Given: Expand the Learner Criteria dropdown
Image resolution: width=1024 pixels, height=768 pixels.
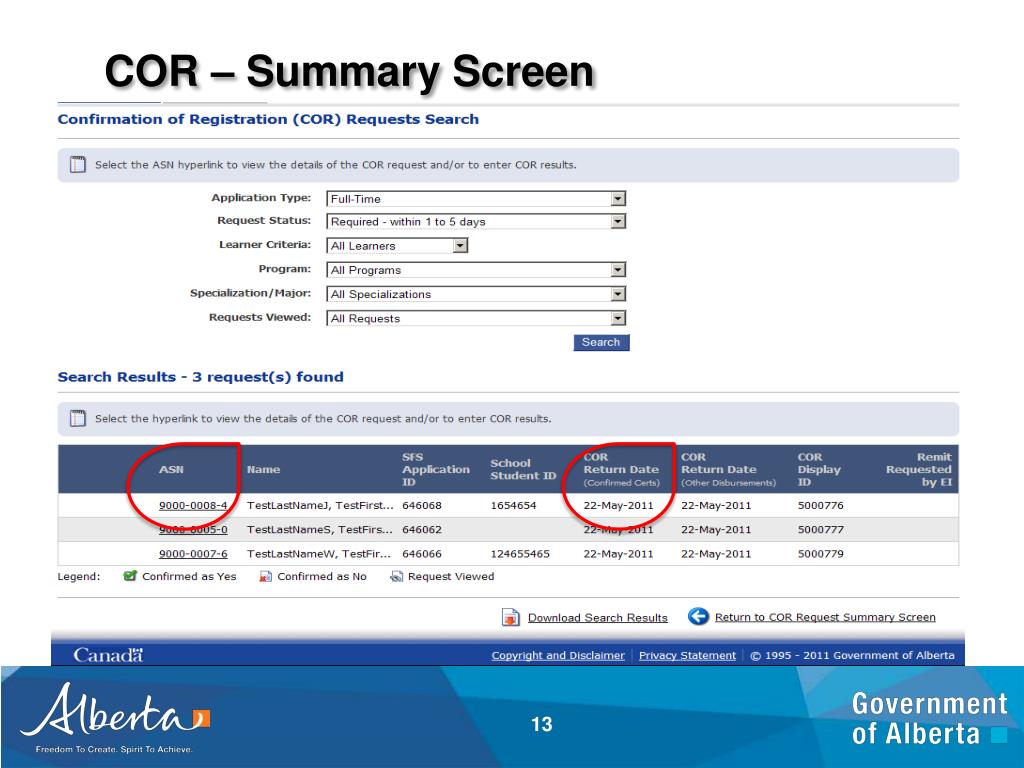Looking at the screenshot, I should (x=397, y=246).
